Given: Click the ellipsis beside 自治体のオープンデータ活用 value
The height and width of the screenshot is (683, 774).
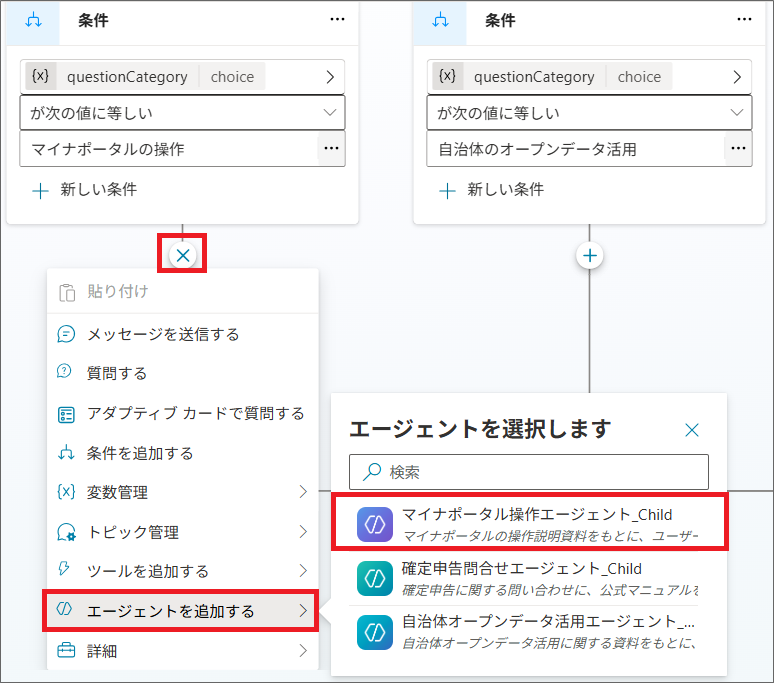Looking at the screenshot, I should pyautogui.click(x=737, y=149).
